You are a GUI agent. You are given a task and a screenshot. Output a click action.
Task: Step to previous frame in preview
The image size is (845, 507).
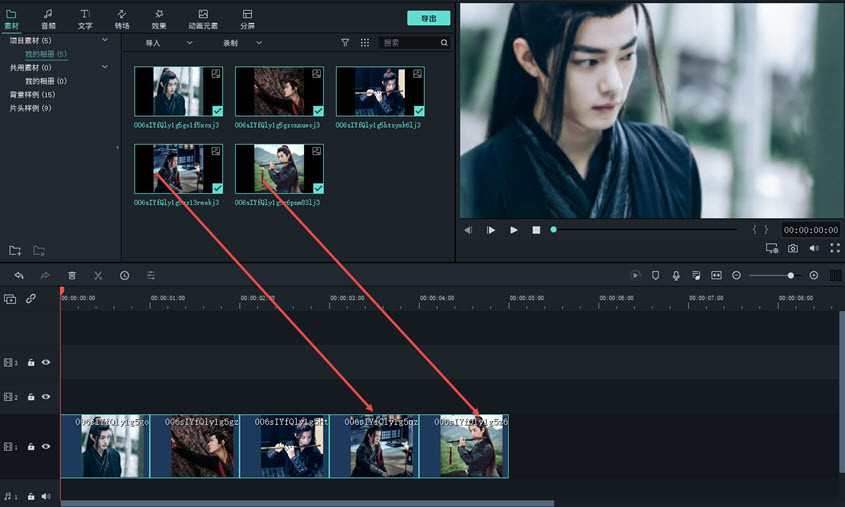[468, 230]
